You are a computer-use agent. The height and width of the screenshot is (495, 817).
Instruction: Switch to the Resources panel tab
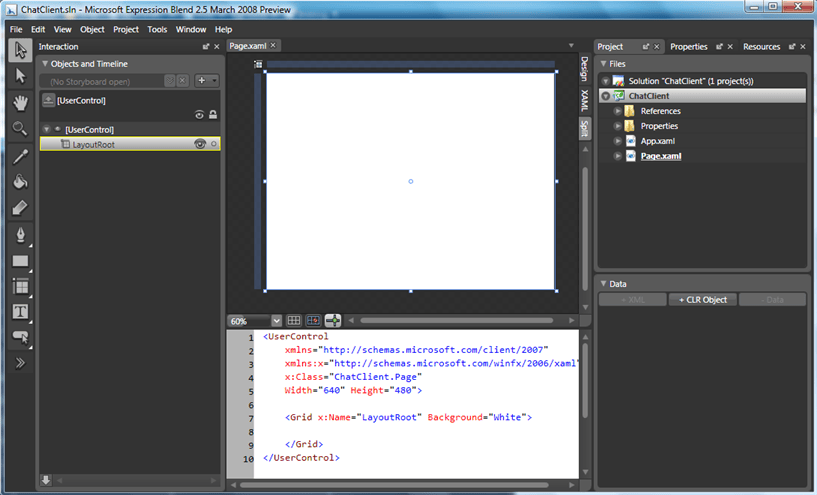click(761, 47)
